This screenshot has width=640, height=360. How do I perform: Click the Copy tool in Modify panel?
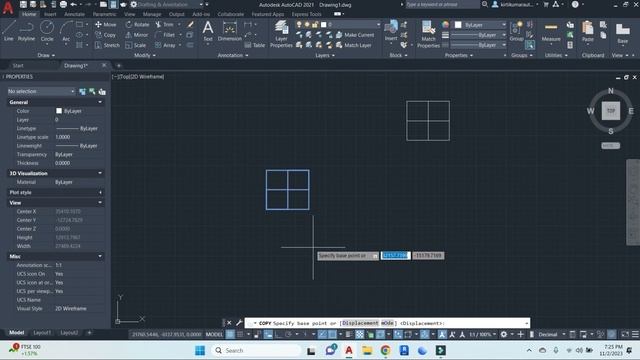point(105,35)
